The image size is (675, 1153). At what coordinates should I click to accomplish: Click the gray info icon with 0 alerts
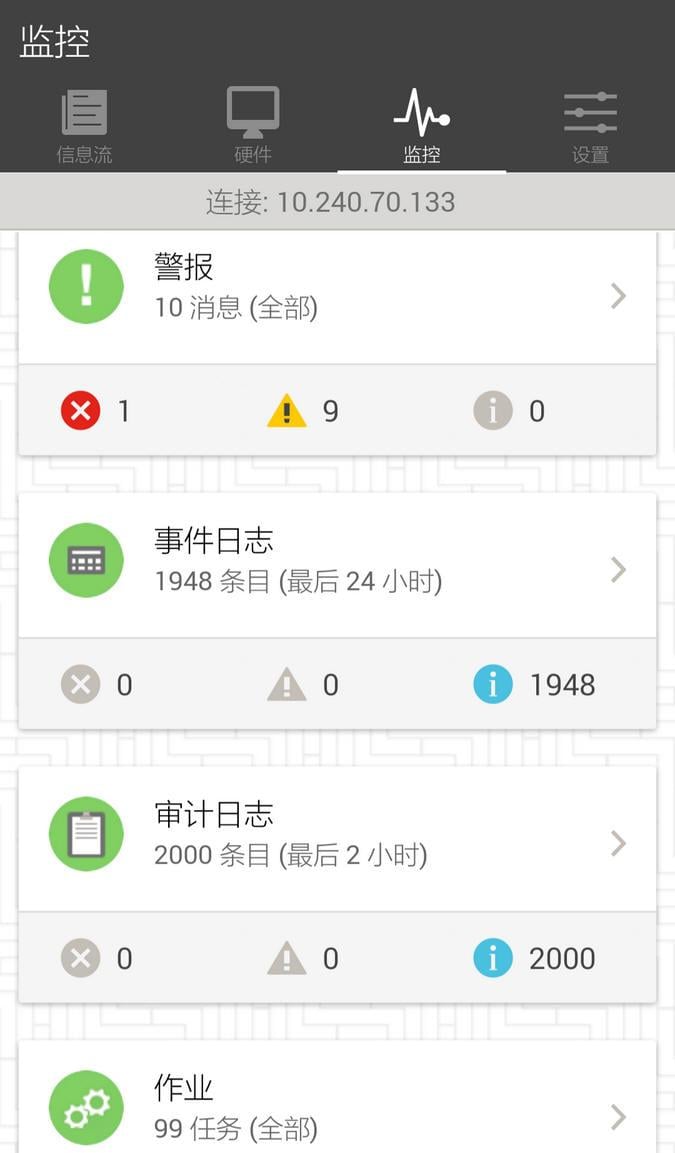(491, 410)
